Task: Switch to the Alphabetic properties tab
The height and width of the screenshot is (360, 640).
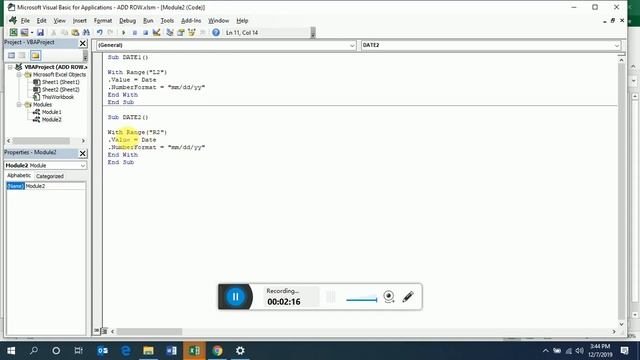Action: pos(19,176)
